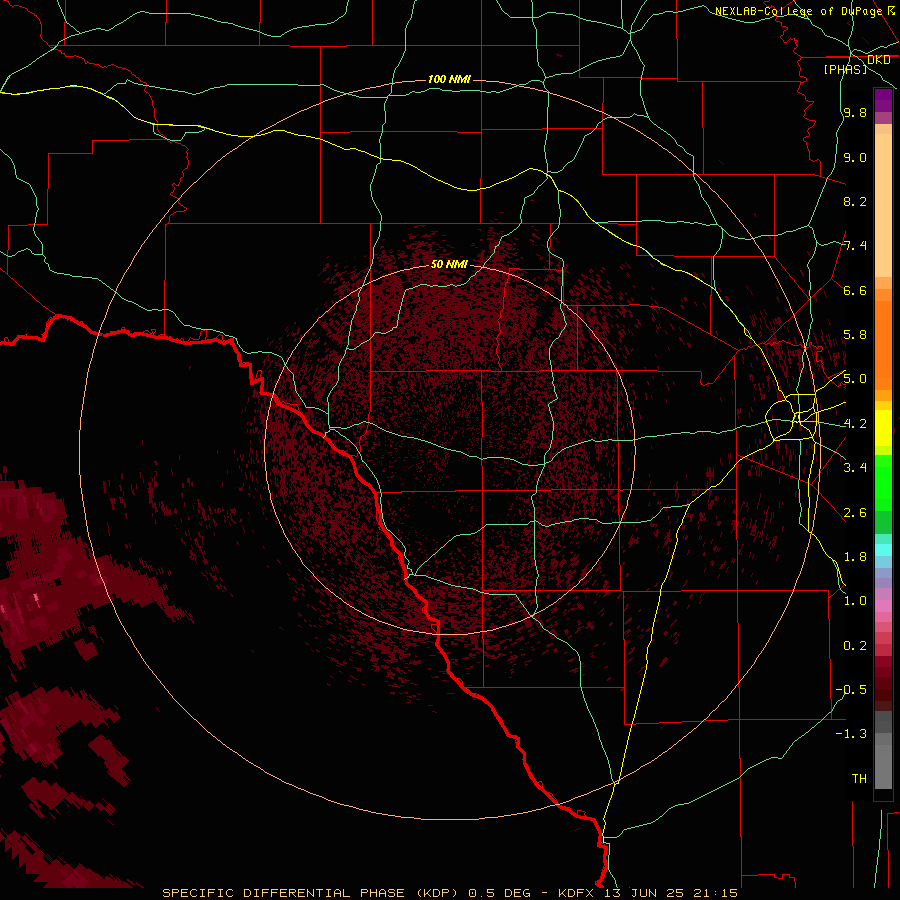The image size is (900, 900).
Task: Click the 9.0 value on the color scale
Action: click(855, 157)
